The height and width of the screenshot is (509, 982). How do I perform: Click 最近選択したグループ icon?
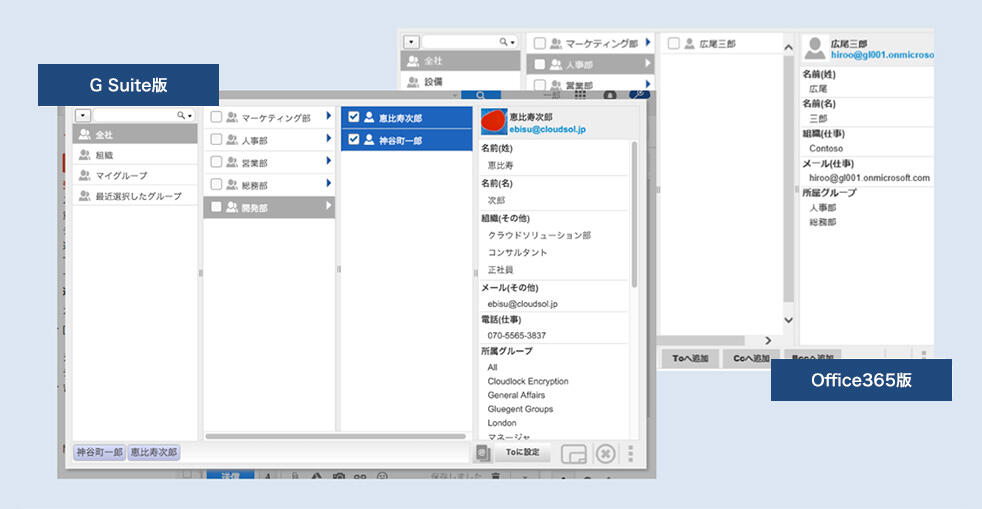pyautogui.click(x=85, y=196)
